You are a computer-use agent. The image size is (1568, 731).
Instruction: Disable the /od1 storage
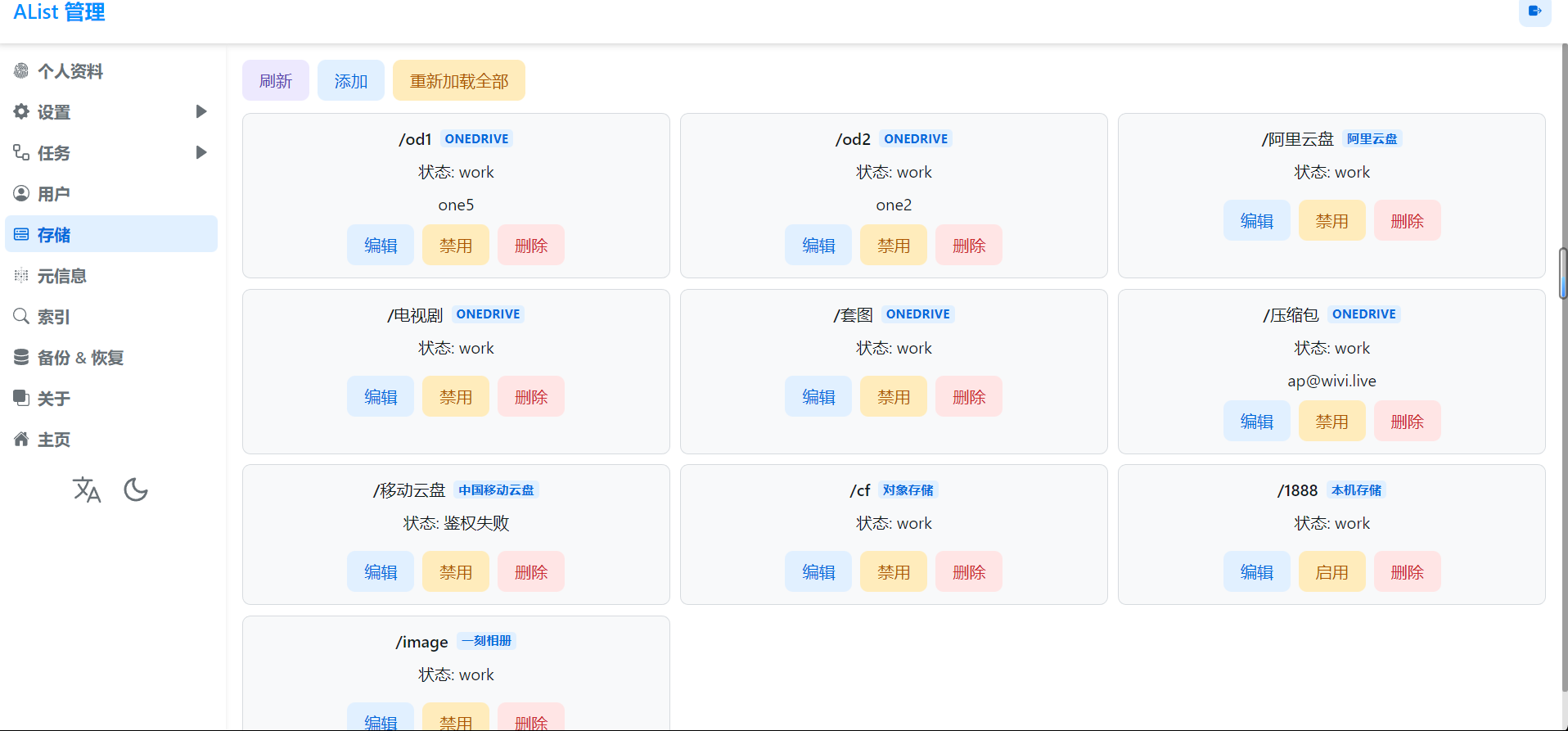[x=456, y=245]
